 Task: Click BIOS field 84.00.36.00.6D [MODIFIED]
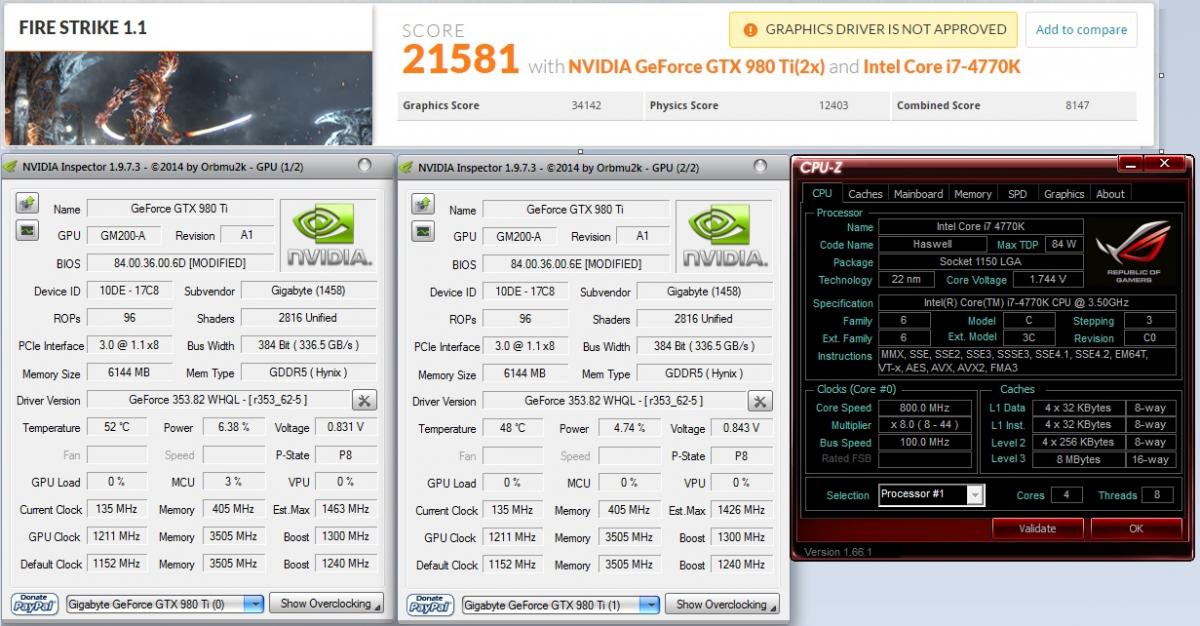coord(181,264)
